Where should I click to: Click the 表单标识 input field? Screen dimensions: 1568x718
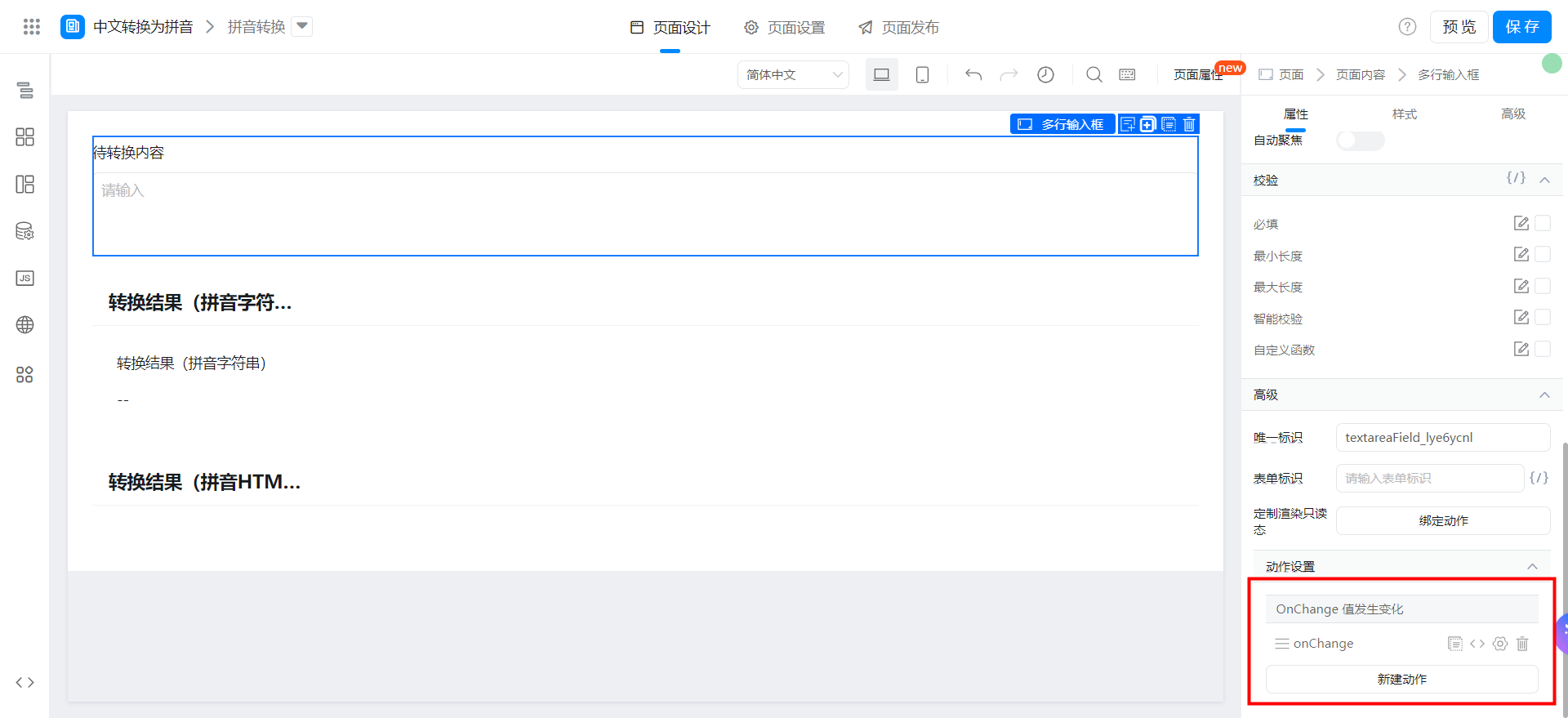coord(1429,478)
